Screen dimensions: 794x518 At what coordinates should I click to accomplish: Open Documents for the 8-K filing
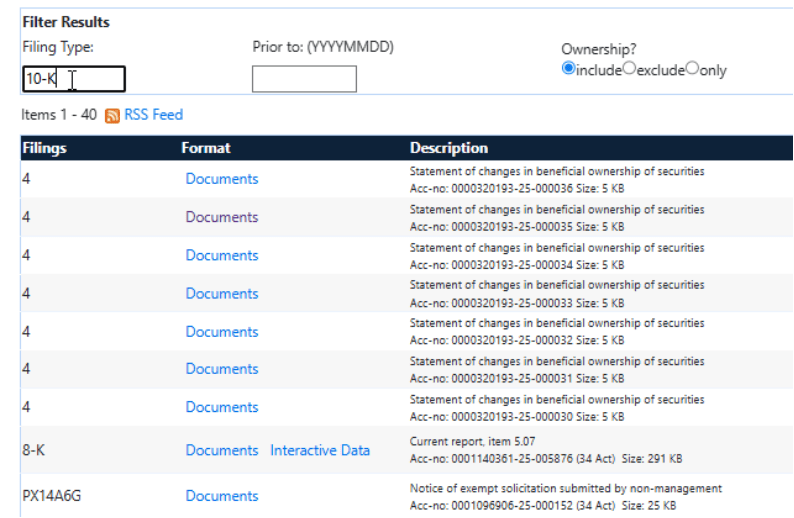point(221,450)
